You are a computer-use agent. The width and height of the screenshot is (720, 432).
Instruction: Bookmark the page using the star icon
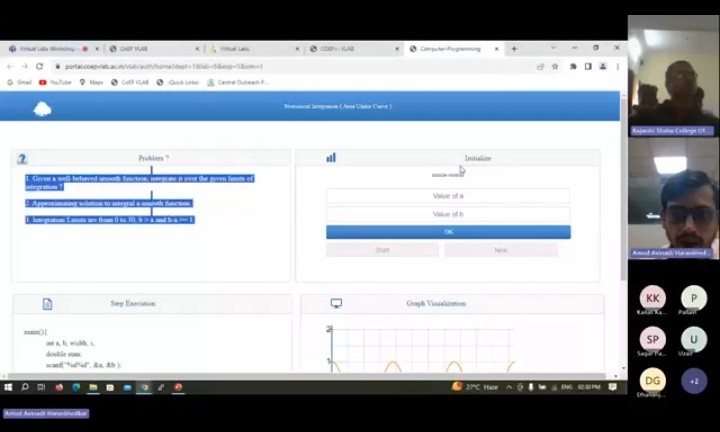point(556,66)
